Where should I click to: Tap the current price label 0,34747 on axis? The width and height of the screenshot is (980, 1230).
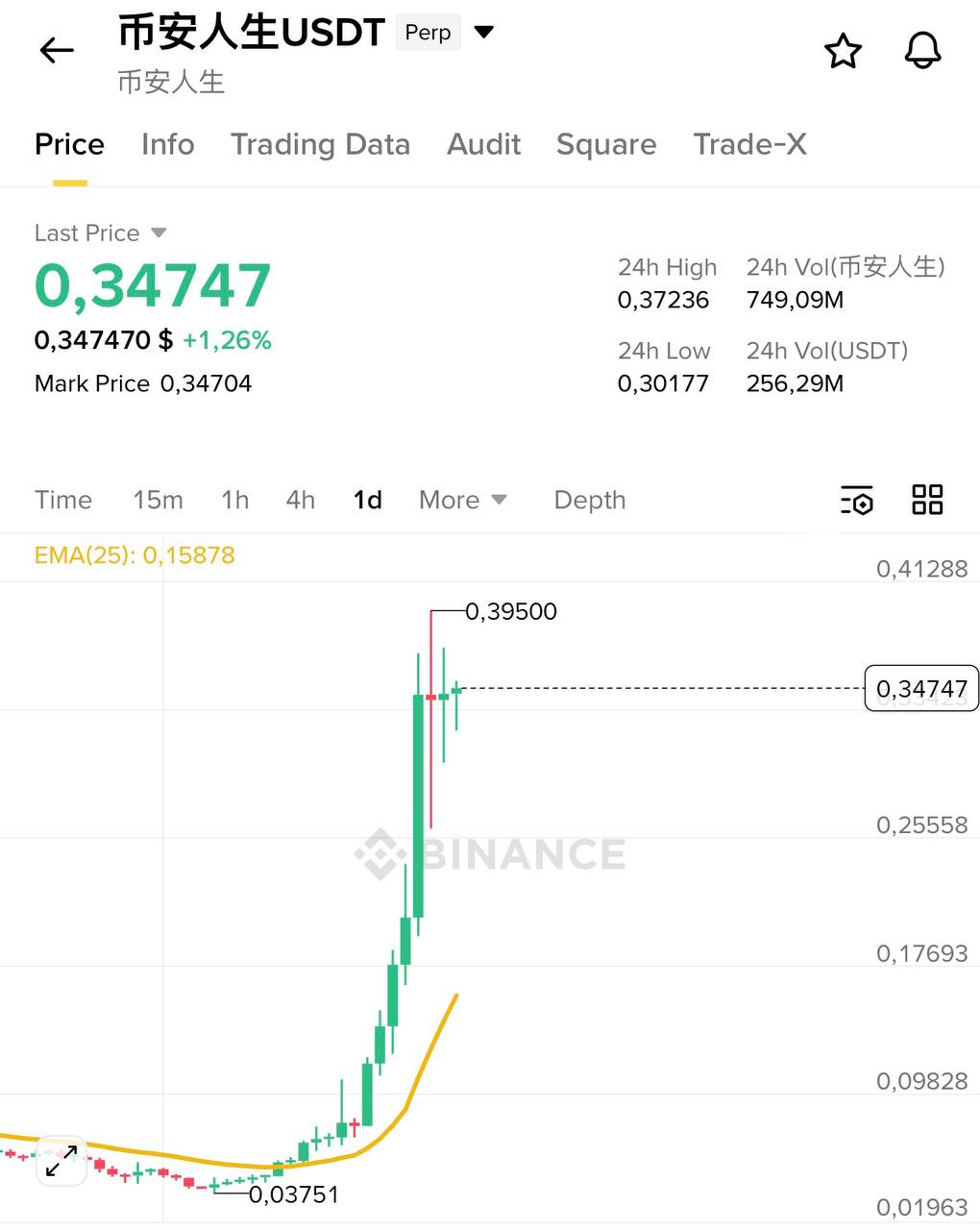pyautogui.click(x=921, y=688)
